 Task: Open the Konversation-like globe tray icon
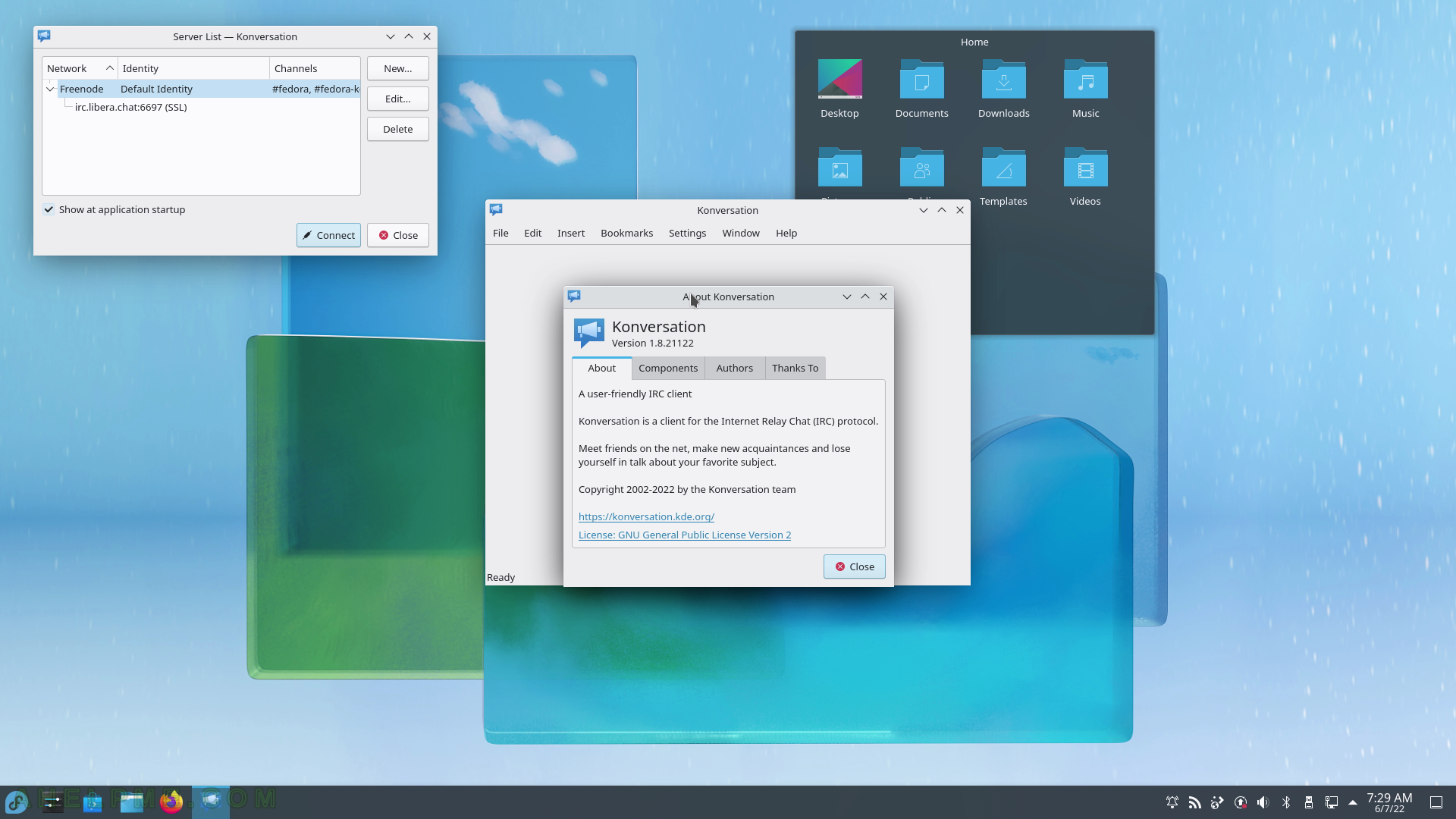pyautogui.click(x=1218, y=802)
